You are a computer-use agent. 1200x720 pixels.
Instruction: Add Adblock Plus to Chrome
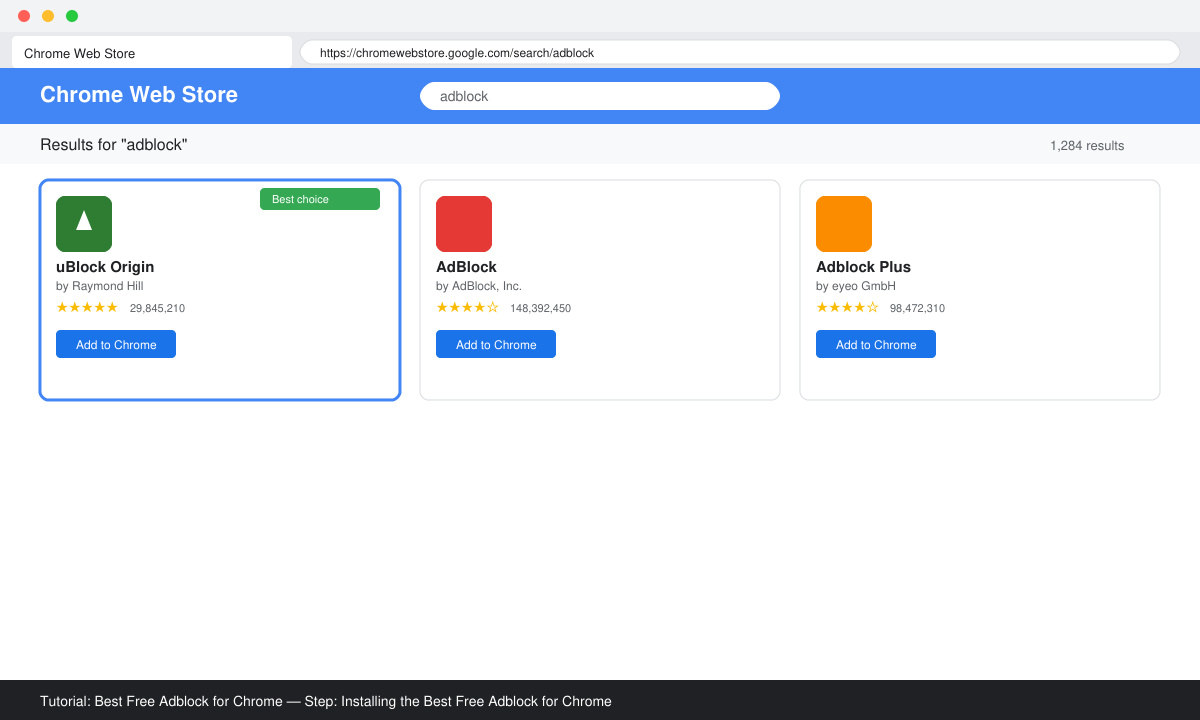coord(876,344)
